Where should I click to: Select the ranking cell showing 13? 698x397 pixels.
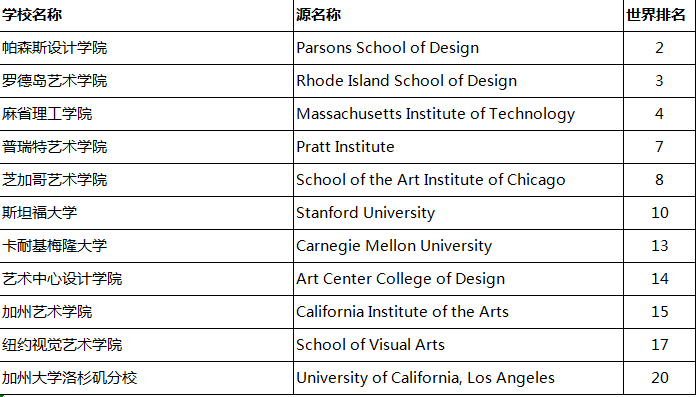point(659,246)
